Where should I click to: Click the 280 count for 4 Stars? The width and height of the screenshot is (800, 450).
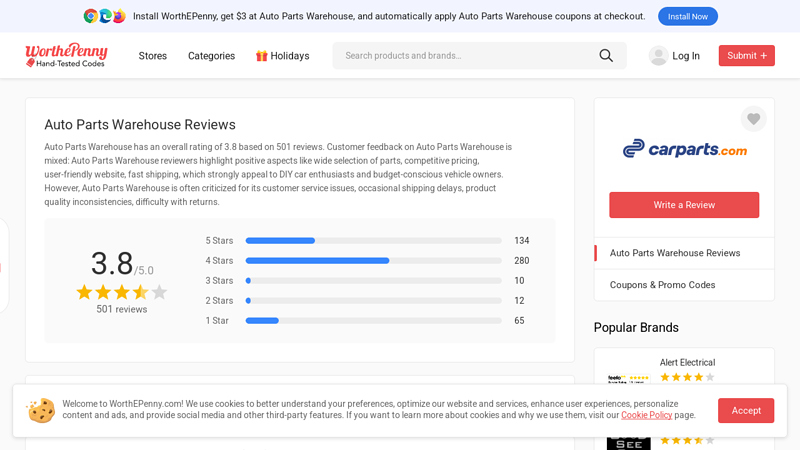pyautogui.click(x=521, y=260)
